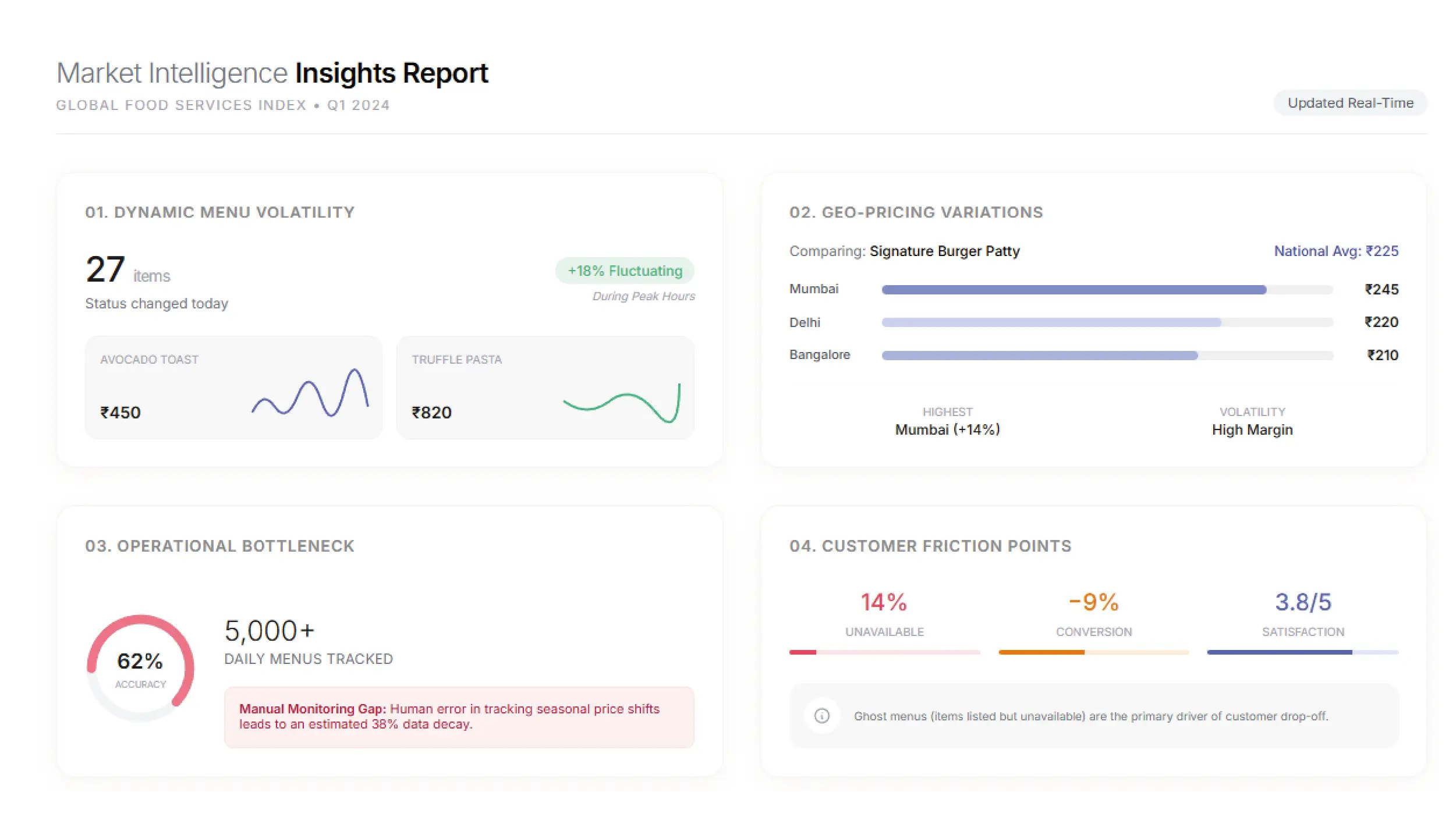Select the Signature Burger Patty comparison label

[x=944, y=251]
